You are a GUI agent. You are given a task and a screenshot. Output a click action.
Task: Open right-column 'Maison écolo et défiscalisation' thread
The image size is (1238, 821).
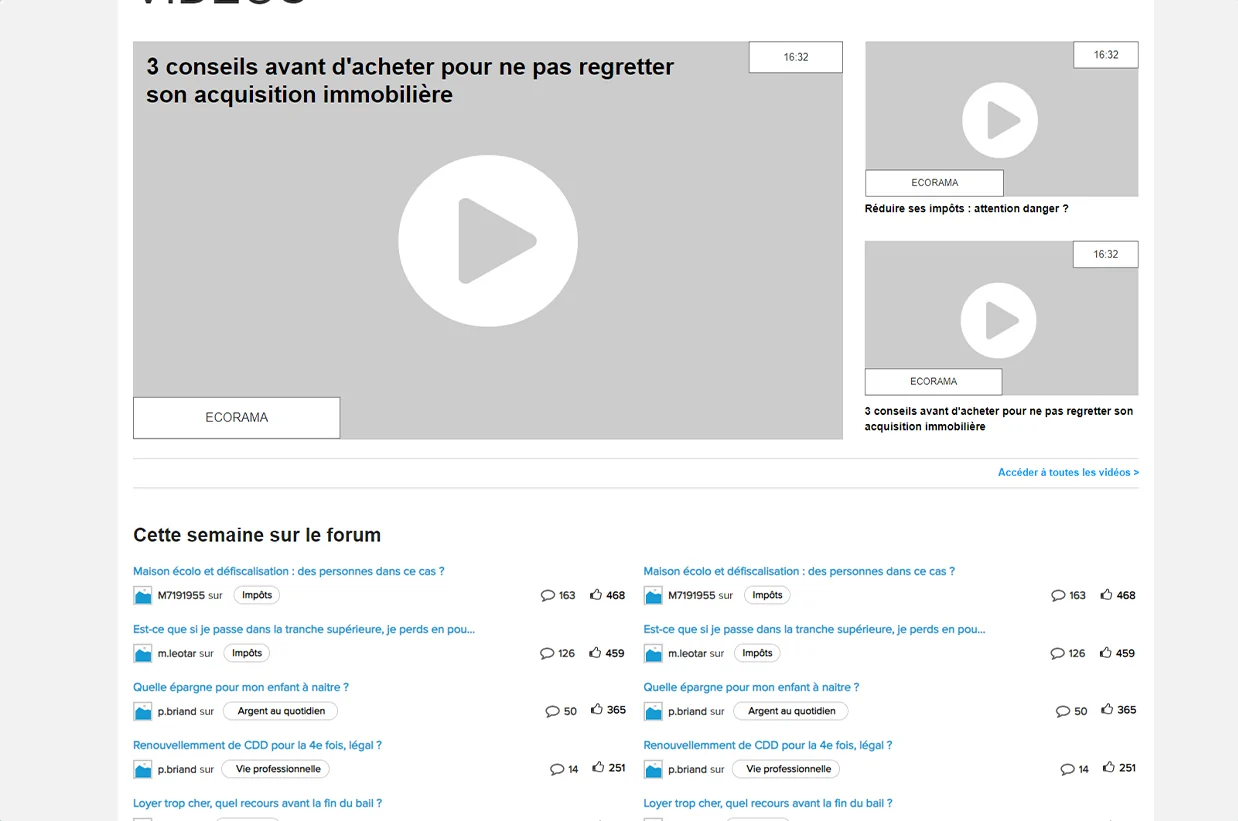pos(799,571)
